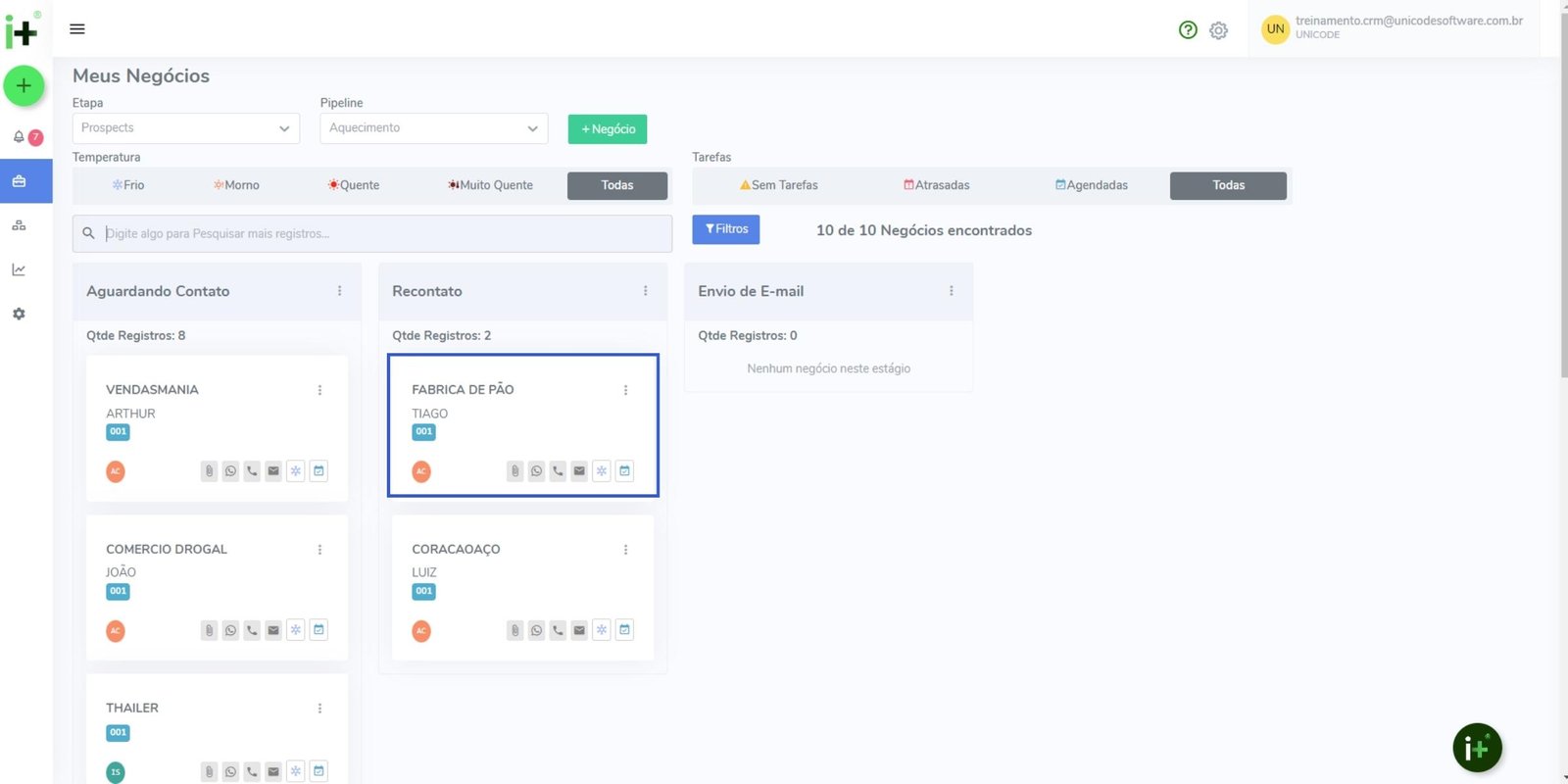Select the Muito Quente temperature filter
The width and height of the screenshot is (1568, 784).
point(491,185)
